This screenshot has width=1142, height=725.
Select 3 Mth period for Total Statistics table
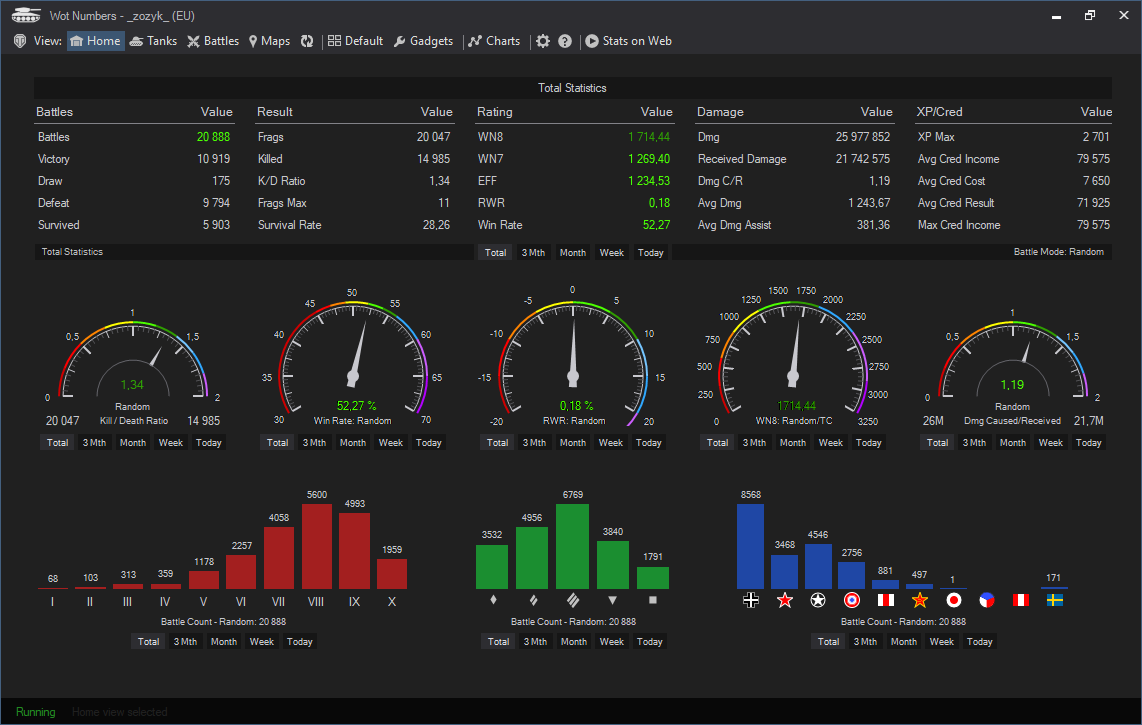(x=533, y=253)
